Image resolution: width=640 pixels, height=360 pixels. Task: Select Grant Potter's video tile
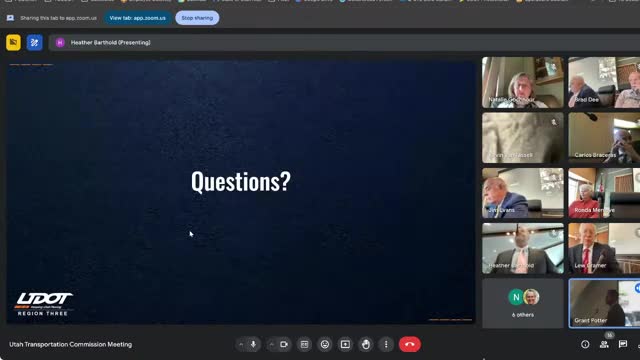tap(604, 303)
